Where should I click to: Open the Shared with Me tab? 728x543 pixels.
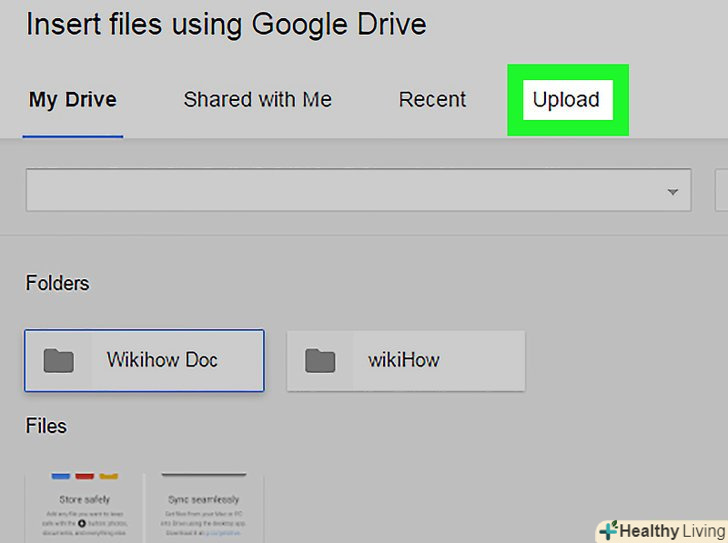(258, 100)
